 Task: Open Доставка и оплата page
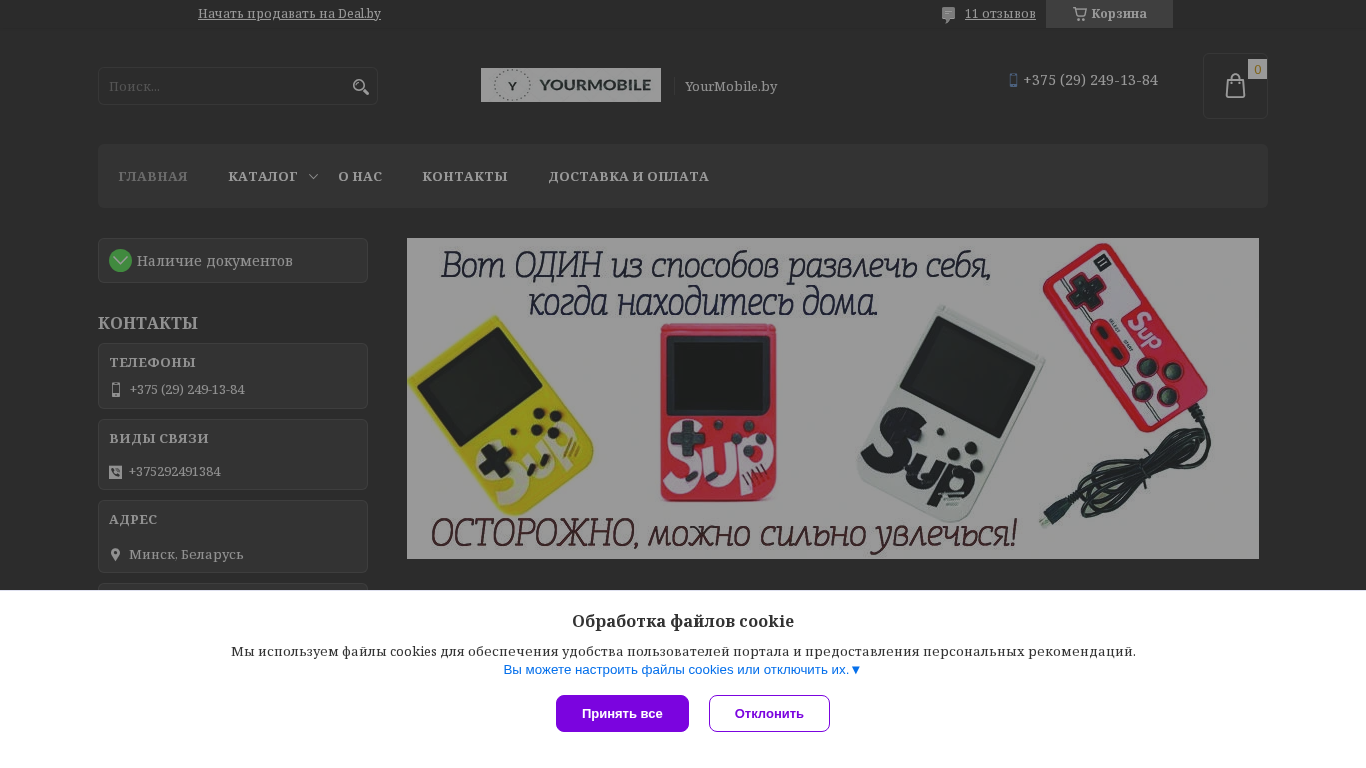coord(629,177)
